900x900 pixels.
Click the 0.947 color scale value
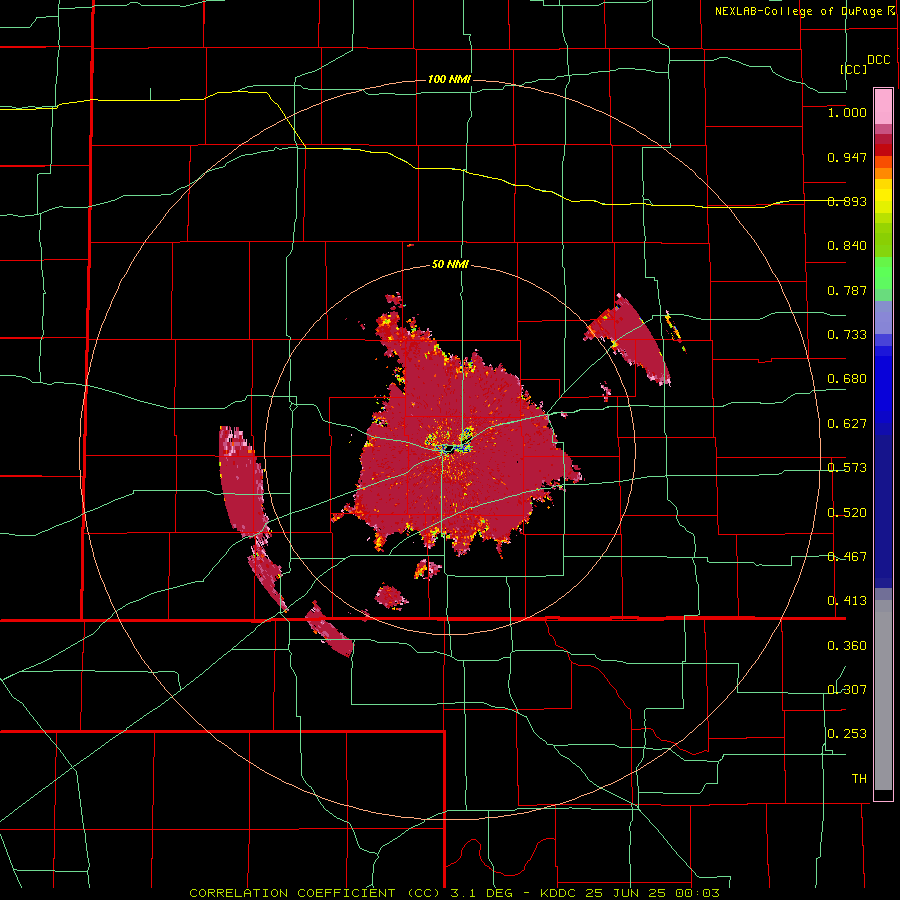847,157
